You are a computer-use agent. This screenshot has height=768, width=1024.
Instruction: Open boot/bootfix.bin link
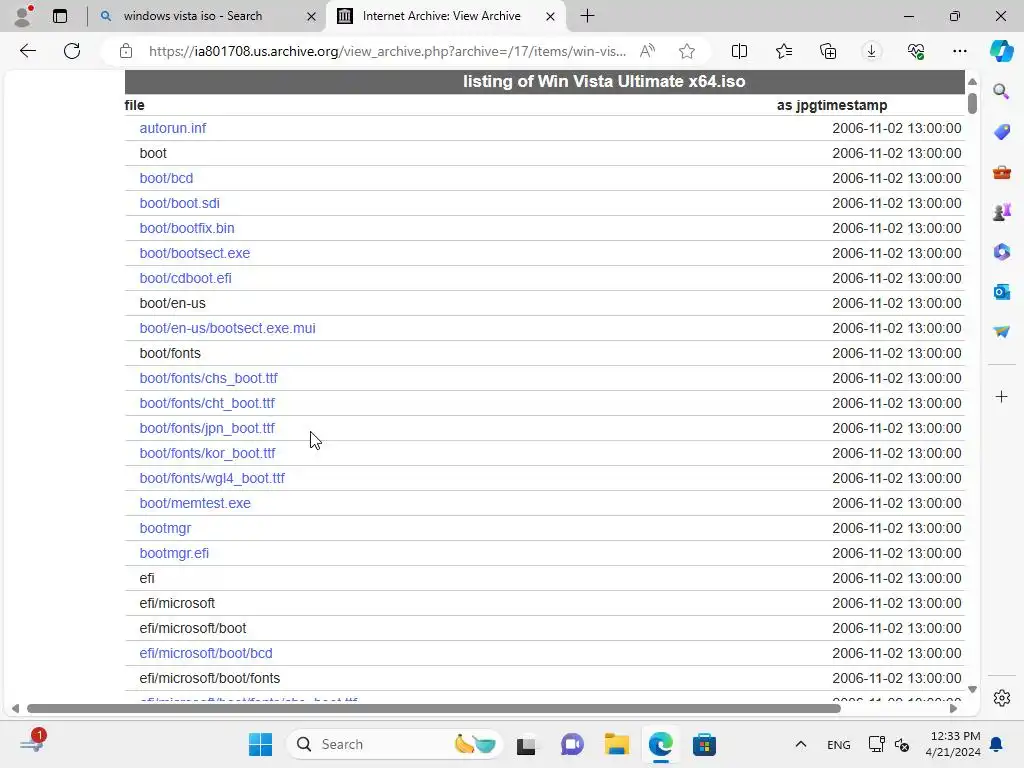(x=187, y=228)
